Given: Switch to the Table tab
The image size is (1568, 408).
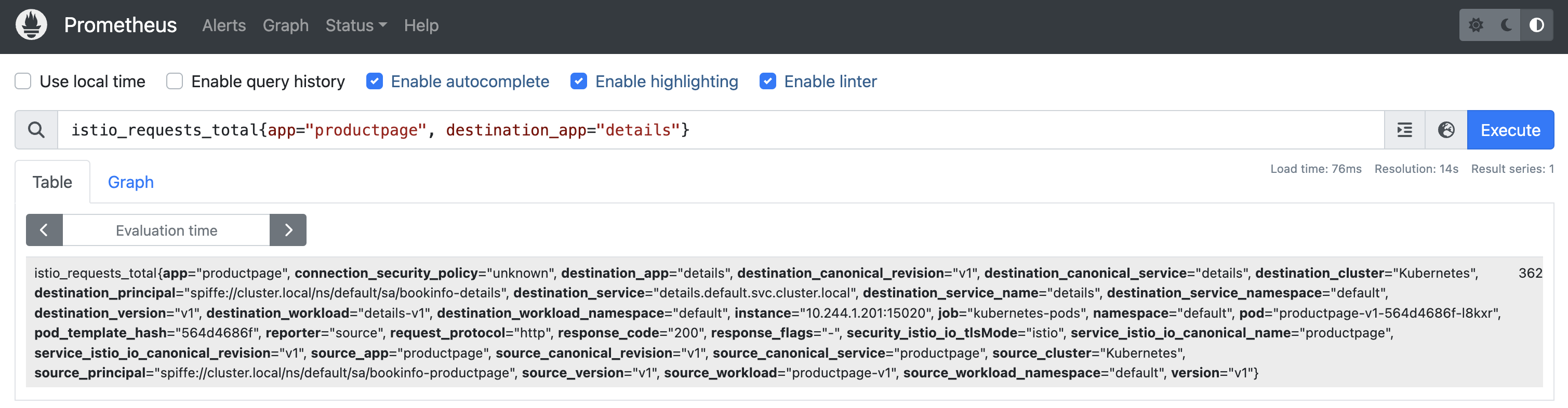Looking at the screenshot, I should click(x=52, y=182).
